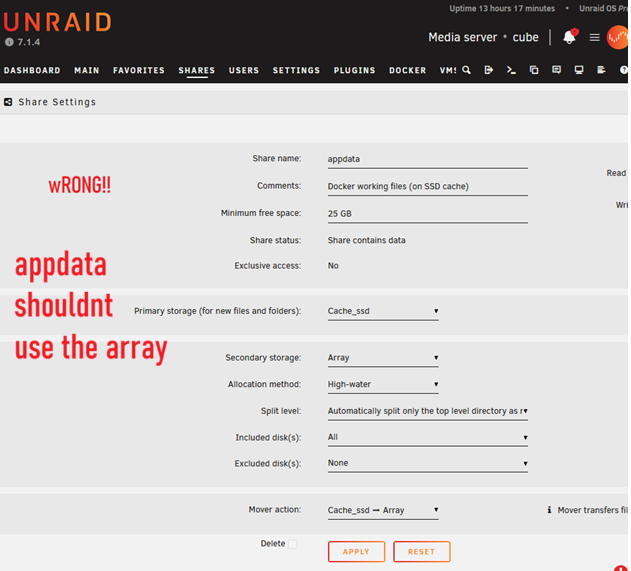631x571 pixels.
Task: Click the Share Settings header icon
Action: tap(8, 102)
